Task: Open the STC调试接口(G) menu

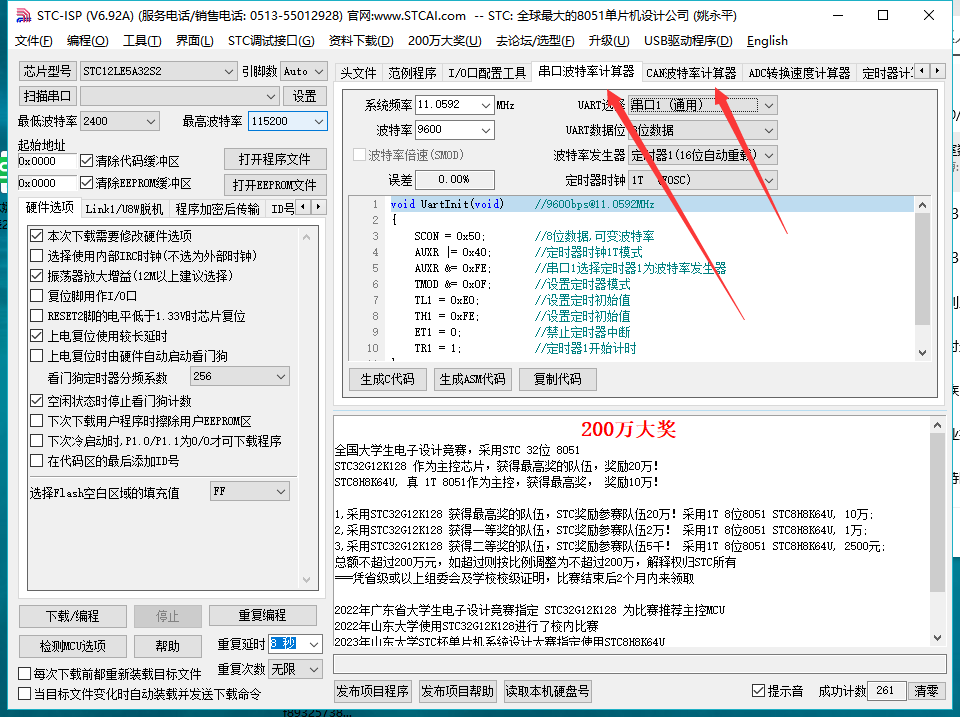Action: [271, 41]
